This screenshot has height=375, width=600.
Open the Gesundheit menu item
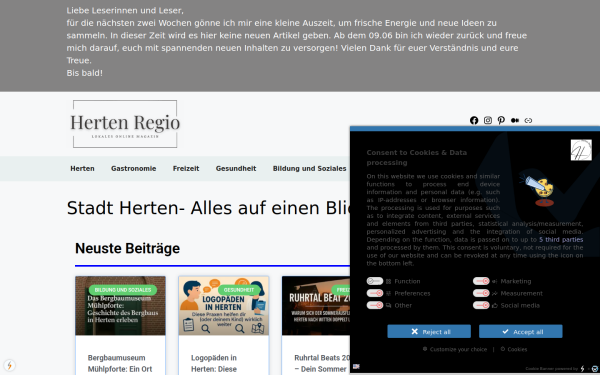pos(236,169)
